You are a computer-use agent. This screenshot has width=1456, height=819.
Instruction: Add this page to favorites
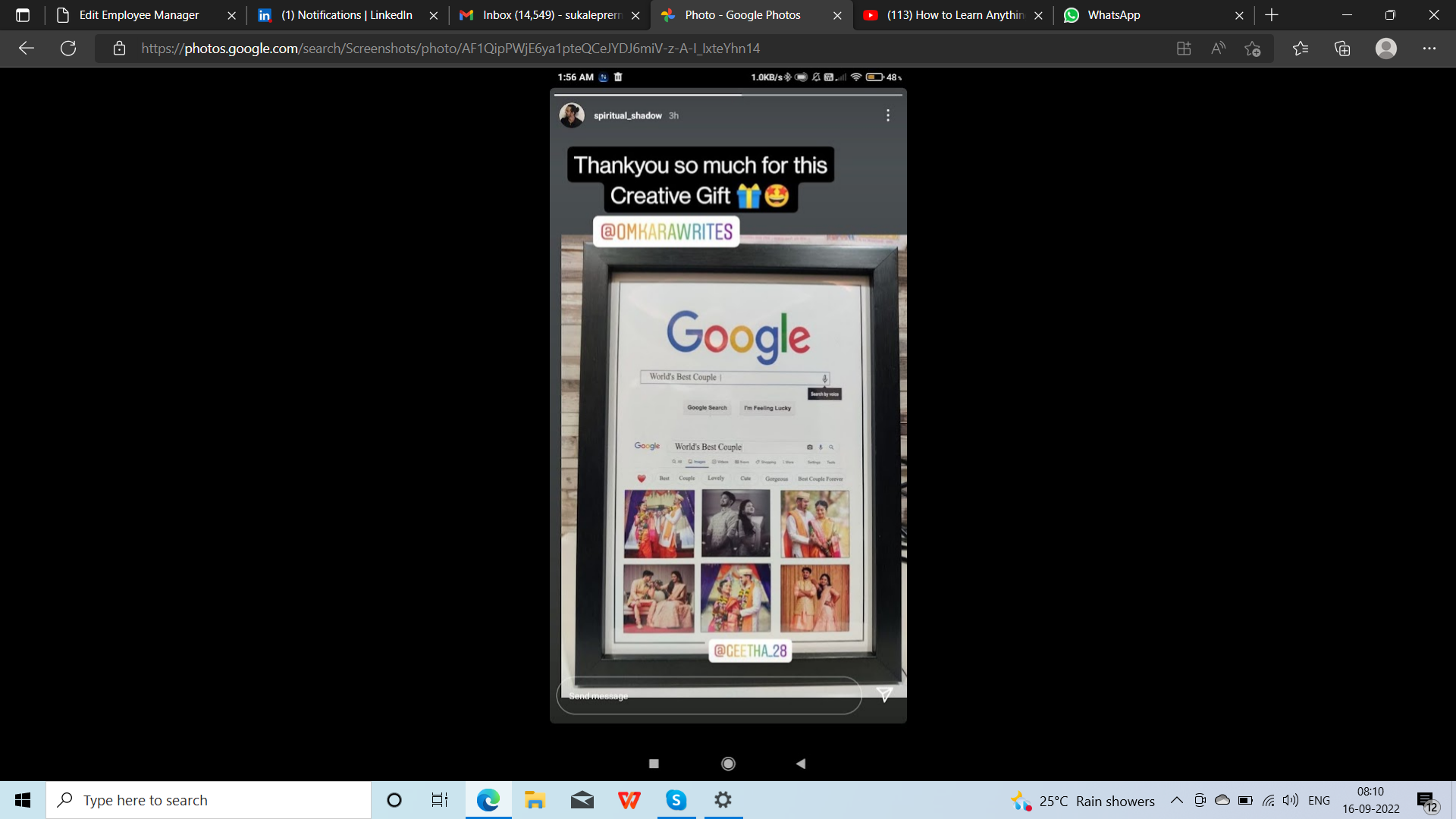pos(1252,49)
